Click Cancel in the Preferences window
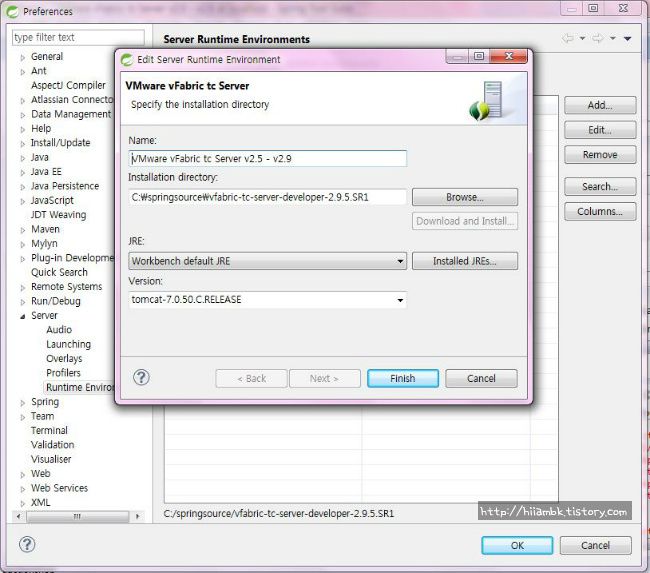The height and width of the screenshot is (573, 650). 595,546
